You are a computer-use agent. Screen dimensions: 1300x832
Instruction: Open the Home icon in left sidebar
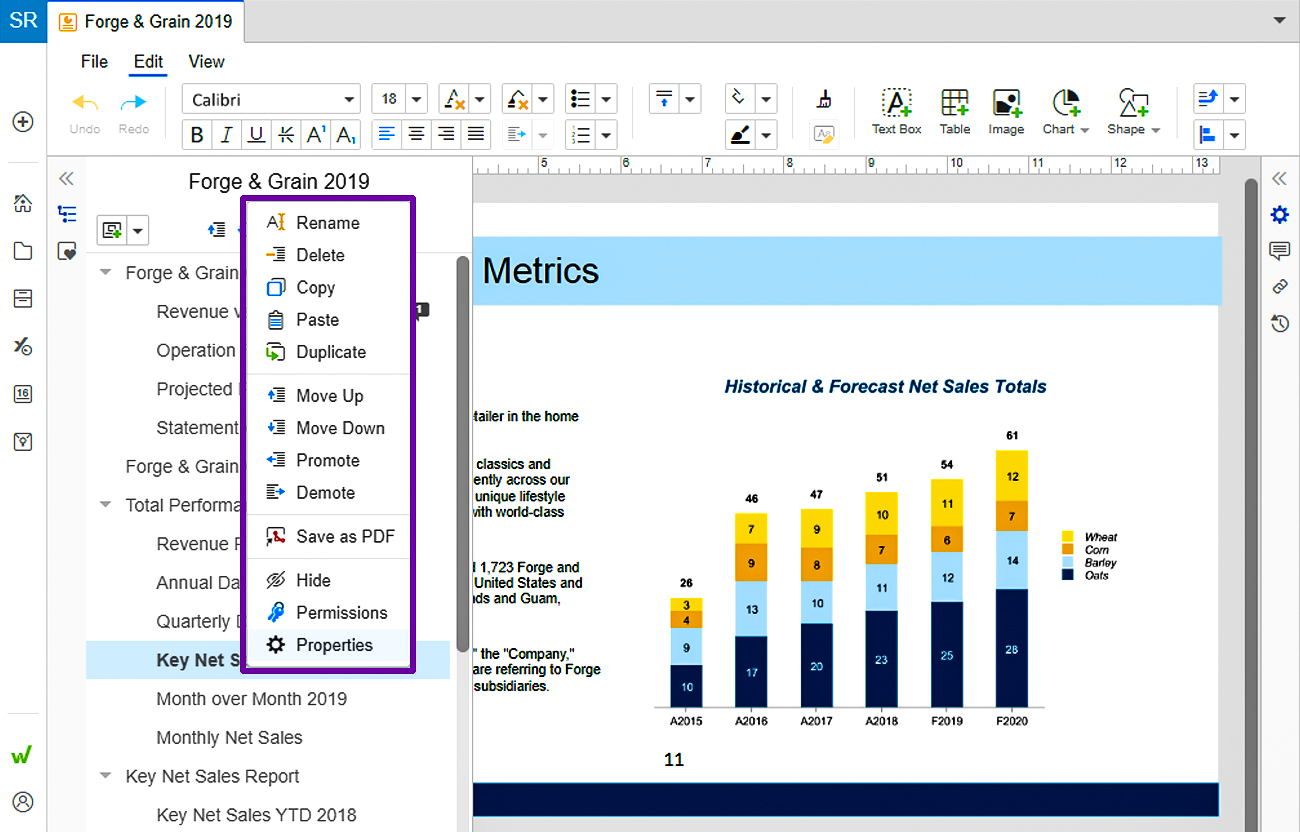(x=22, y=203)
